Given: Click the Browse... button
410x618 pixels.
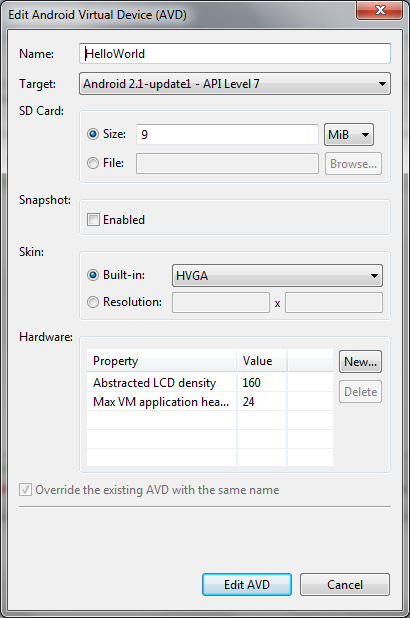Looking at the screenshot, I should pos(353,164).
